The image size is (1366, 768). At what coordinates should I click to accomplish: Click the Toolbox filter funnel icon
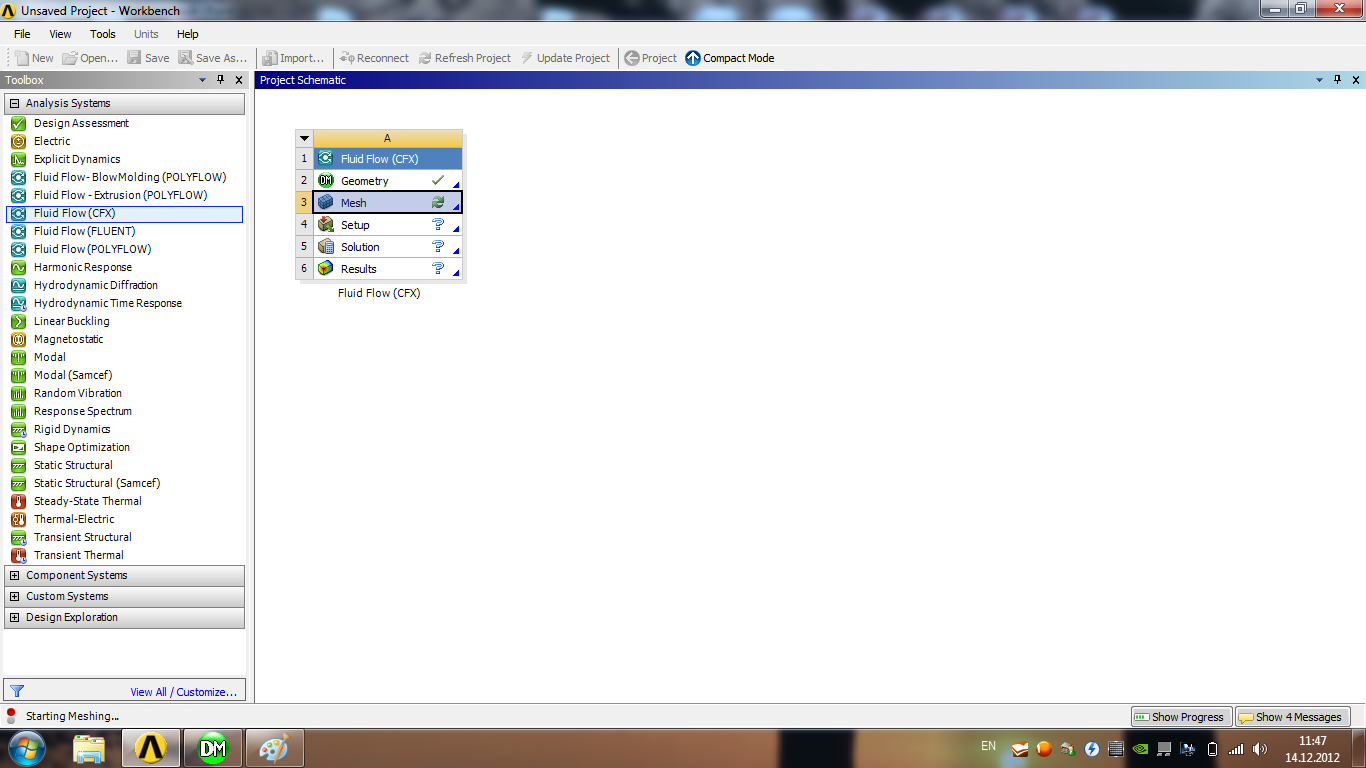pos(16,691)
